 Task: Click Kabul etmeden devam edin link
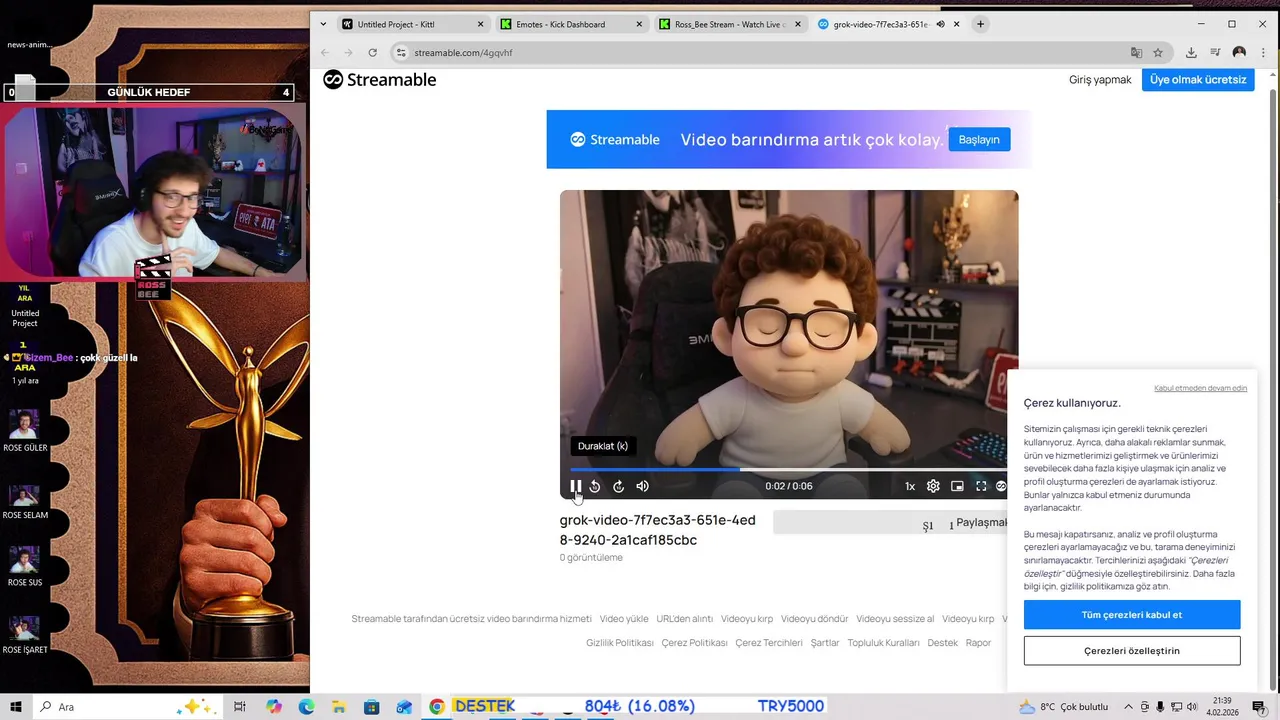[x=1200, y=388]
